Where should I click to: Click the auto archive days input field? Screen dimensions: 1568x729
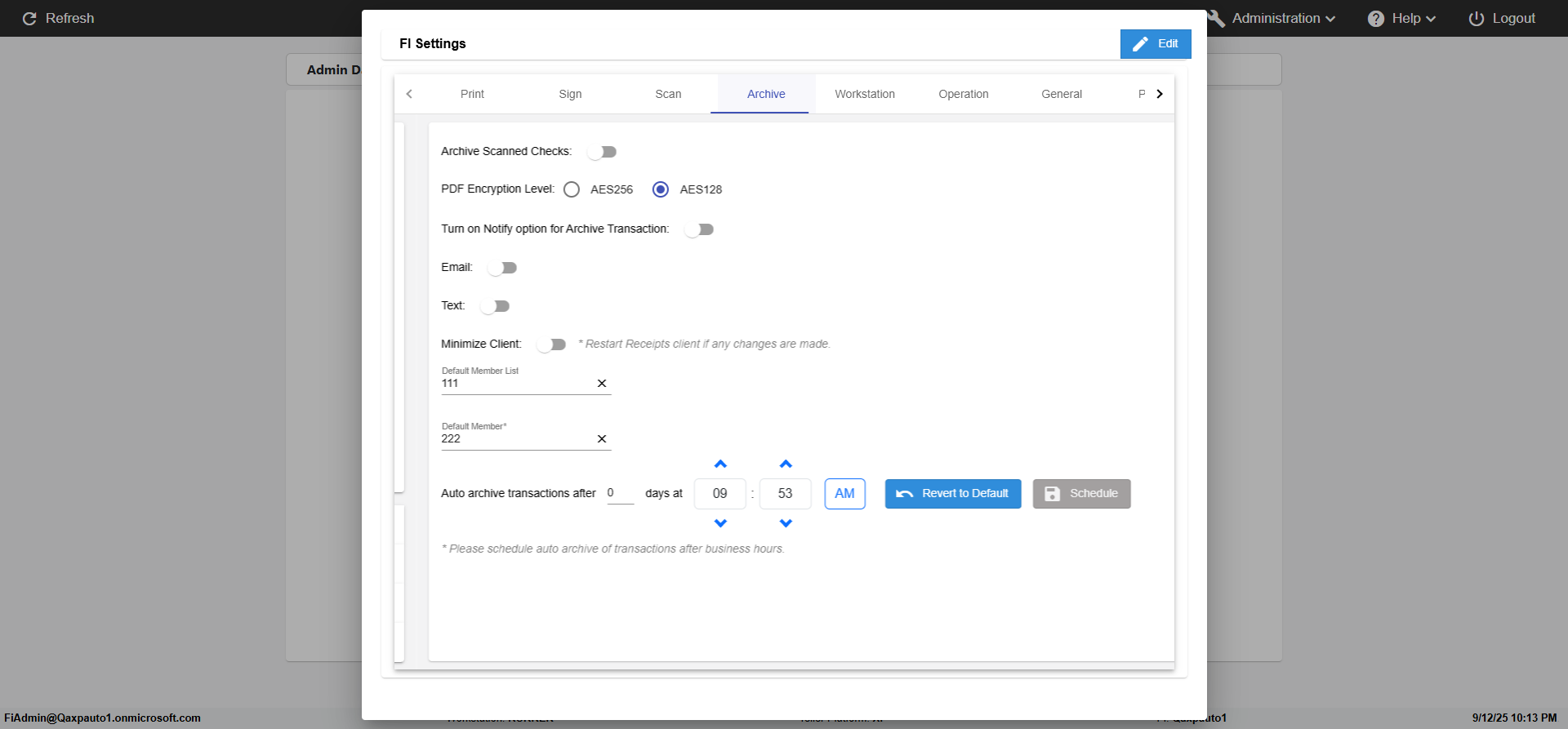click(620, 493)
